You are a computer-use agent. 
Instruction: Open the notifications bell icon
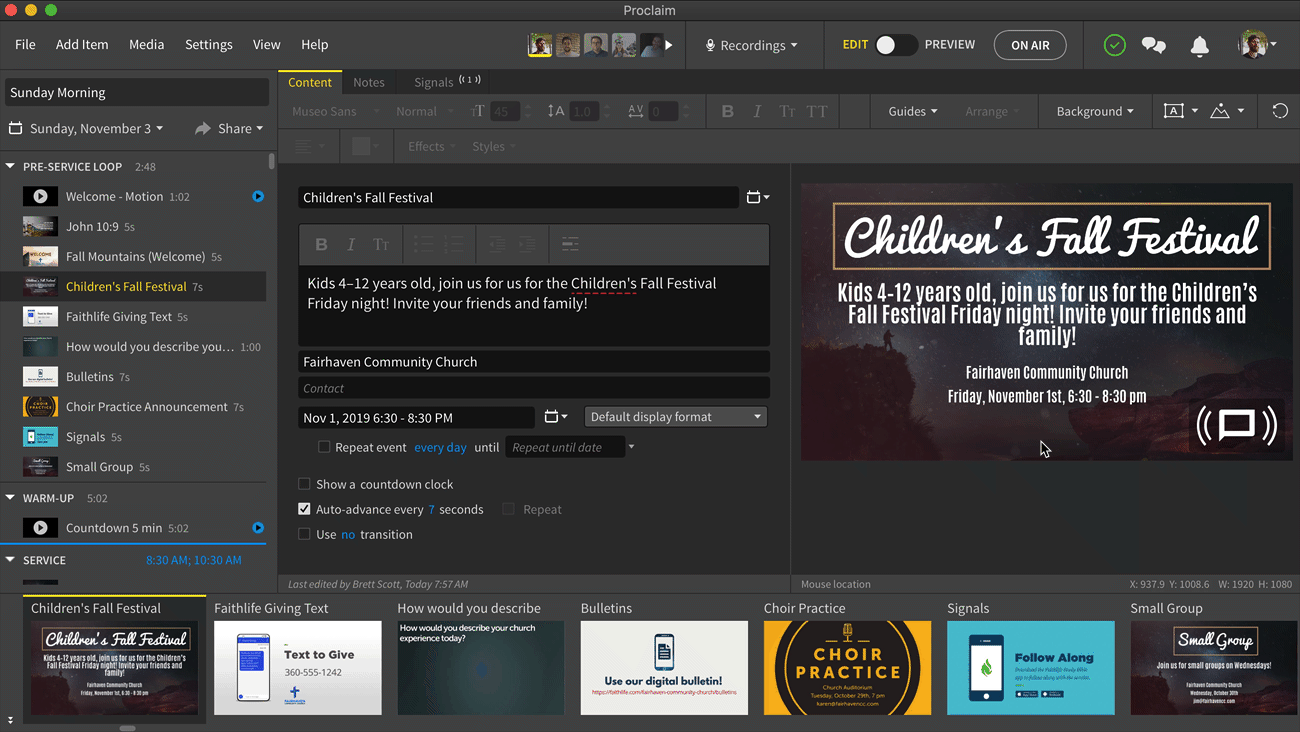[x=1199, y=46]
